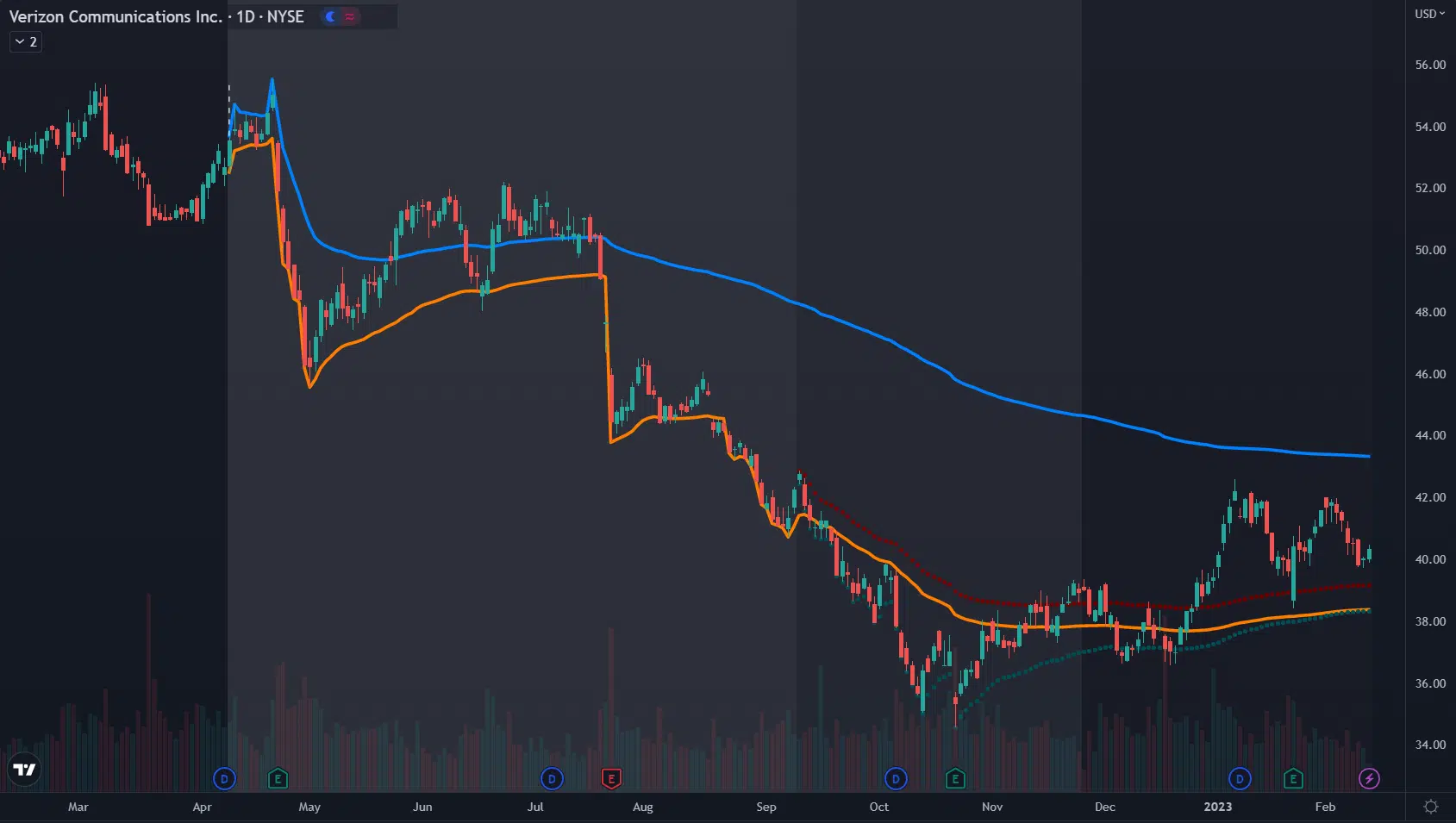Click the 46.00 price axis label

point(1430,374)
